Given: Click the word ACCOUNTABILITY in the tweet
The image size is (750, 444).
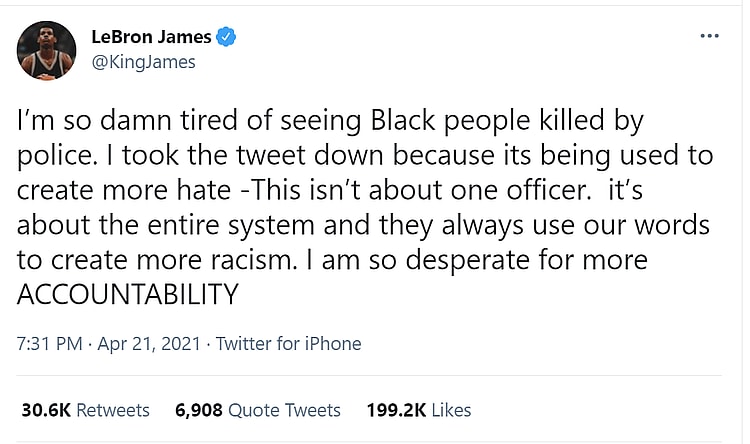Looking at the screenshot, I should click(129, 295).
